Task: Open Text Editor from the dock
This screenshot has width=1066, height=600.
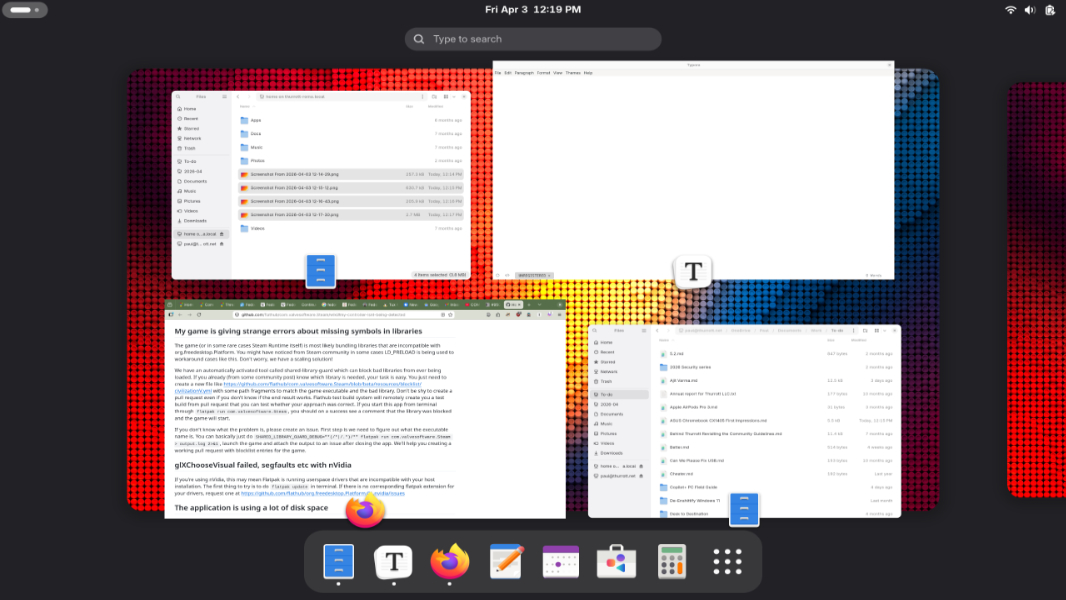Action: coord(507,562)
